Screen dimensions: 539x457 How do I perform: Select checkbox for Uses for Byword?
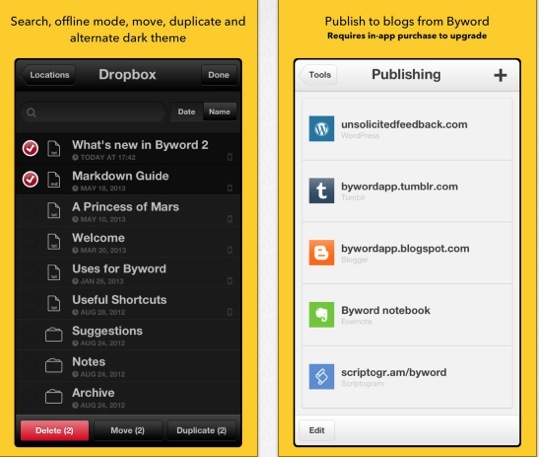30,272
